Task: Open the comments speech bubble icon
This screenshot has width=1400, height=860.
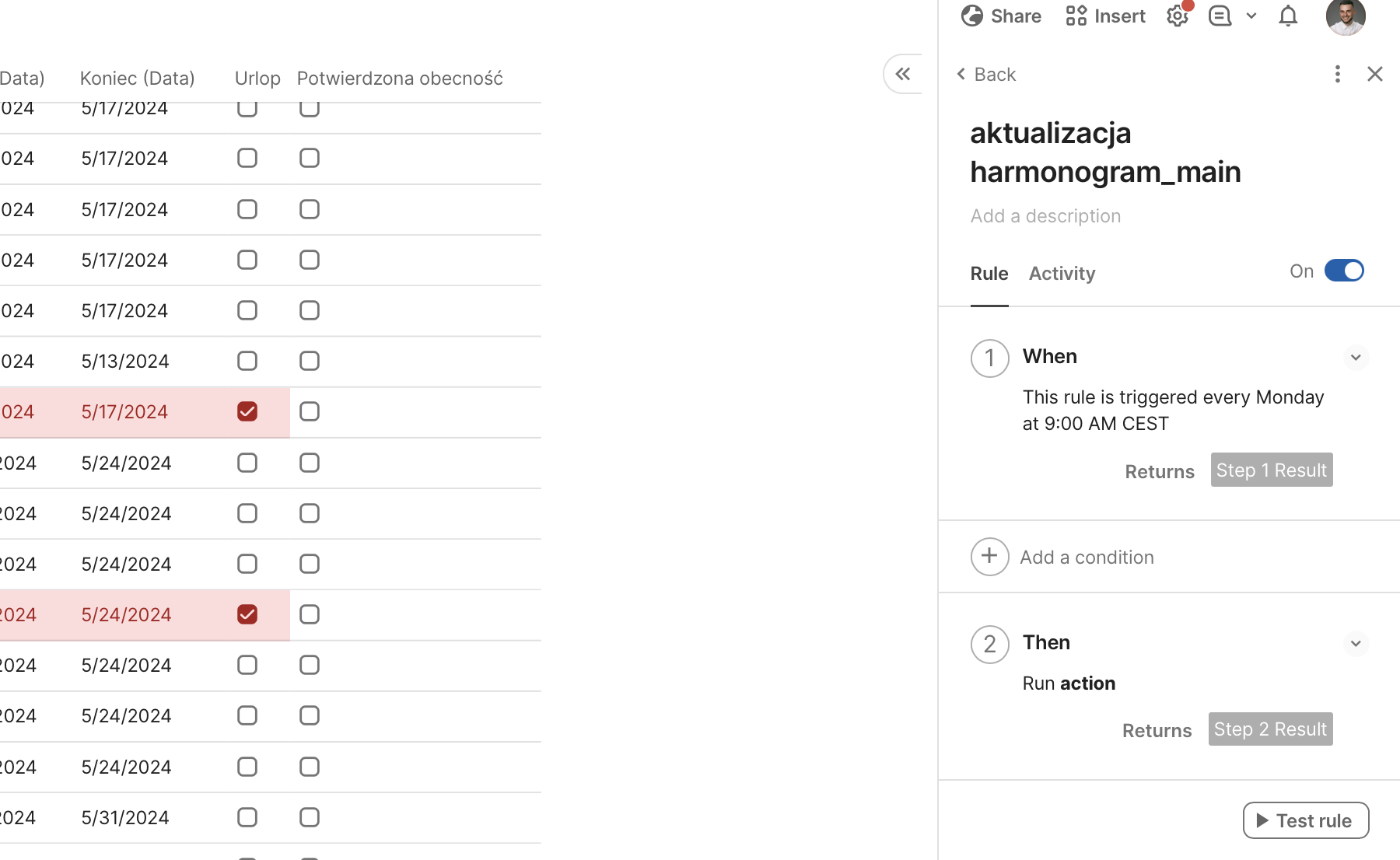Action: point(1220,16)
